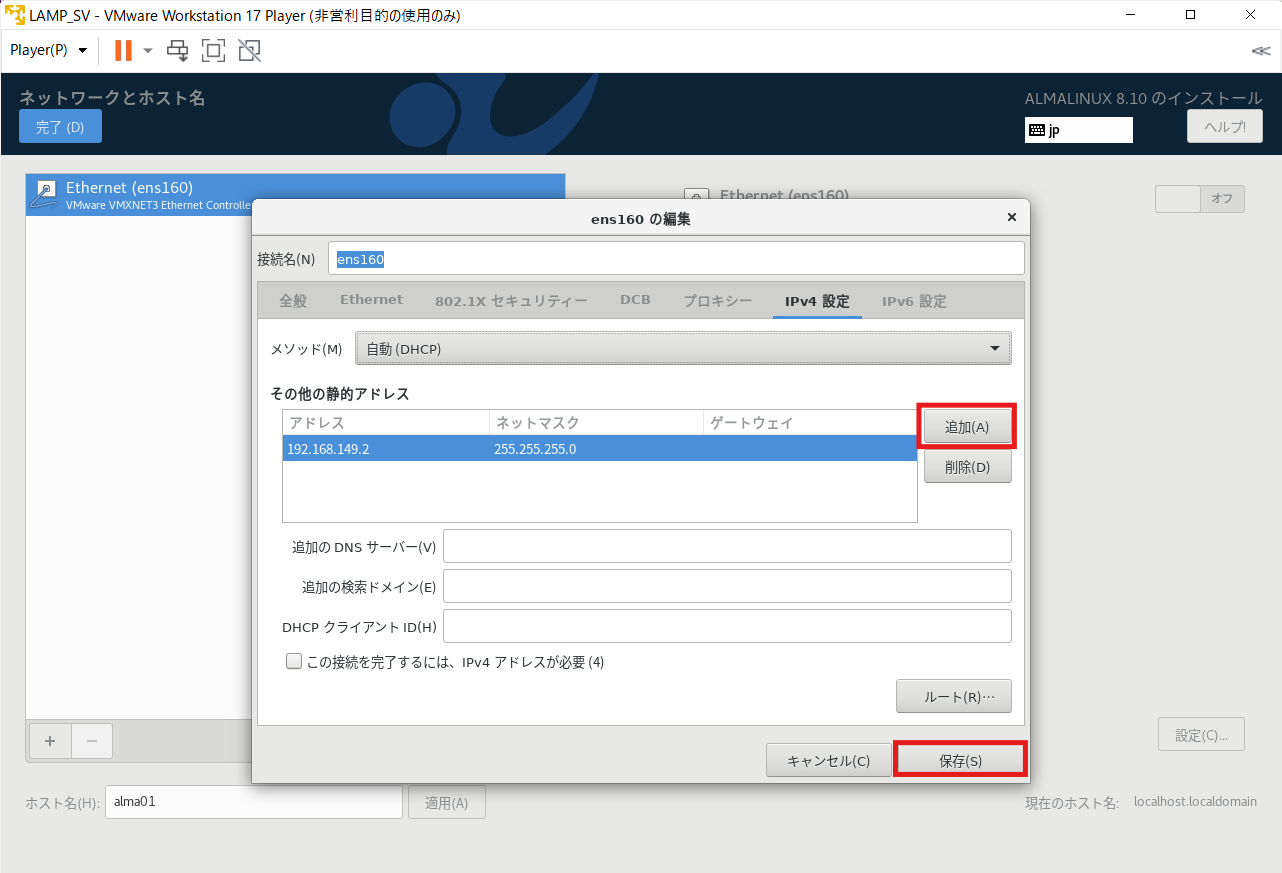Image resolution: width=1282 pixels, height=873 pixels.
Task: Open the メソッド method dropdown
Action: point(684,349)
